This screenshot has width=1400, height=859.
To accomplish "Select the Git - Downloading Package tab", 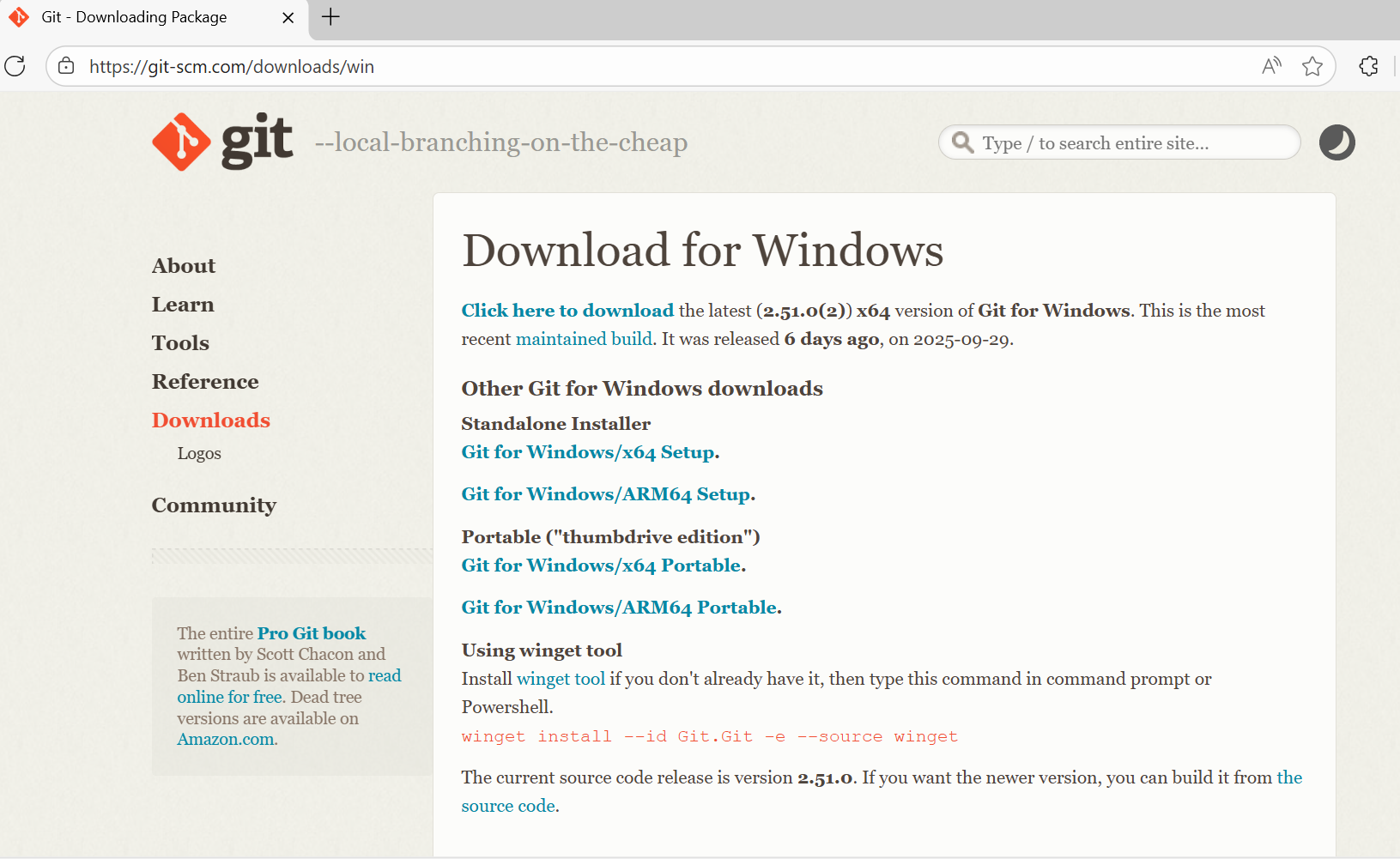I will click(137, 16).
